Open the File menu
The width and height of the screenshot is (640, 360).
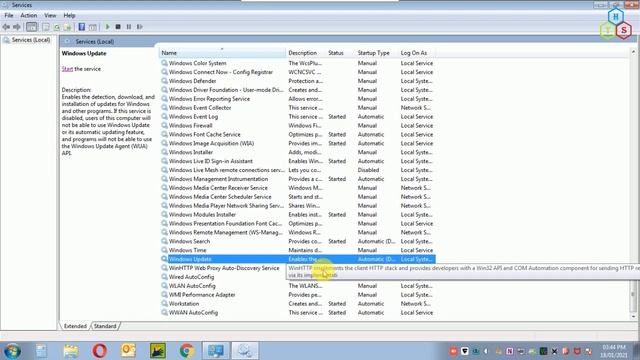click(x=9, y=16)
